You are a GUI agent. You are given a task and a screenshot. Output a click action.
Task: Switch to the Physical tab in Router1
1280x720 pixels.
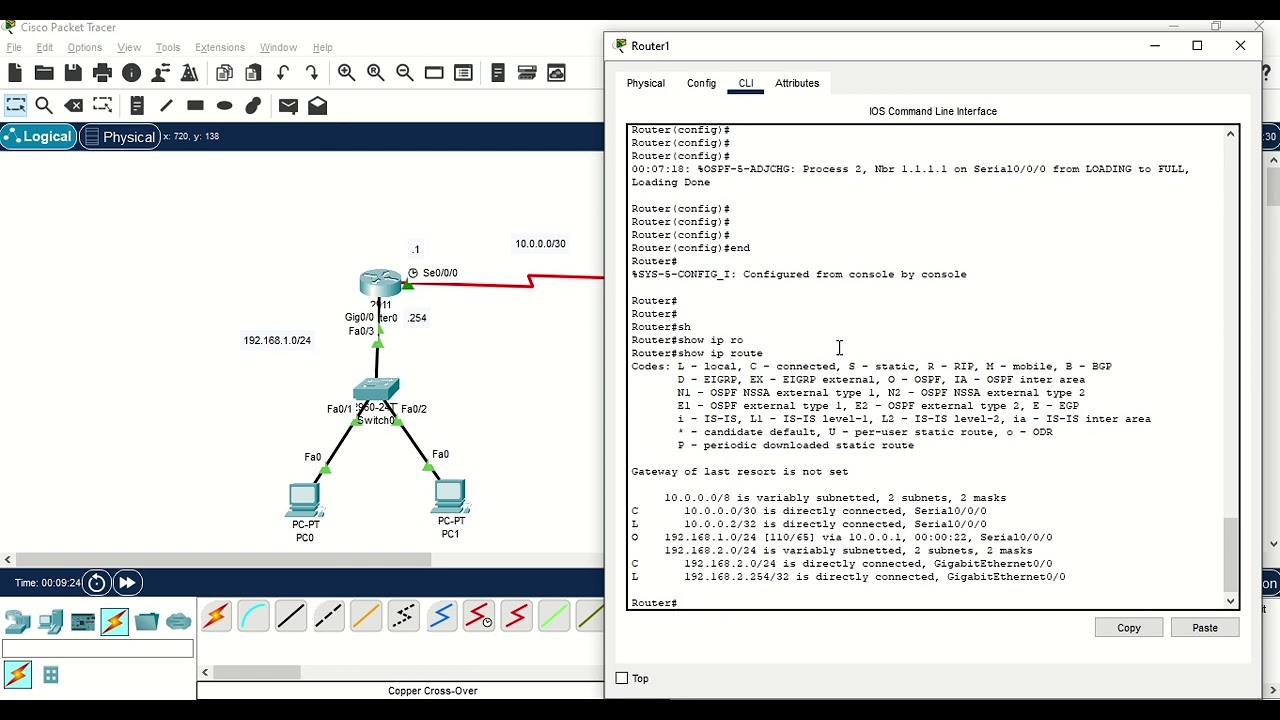coord(646,83)
